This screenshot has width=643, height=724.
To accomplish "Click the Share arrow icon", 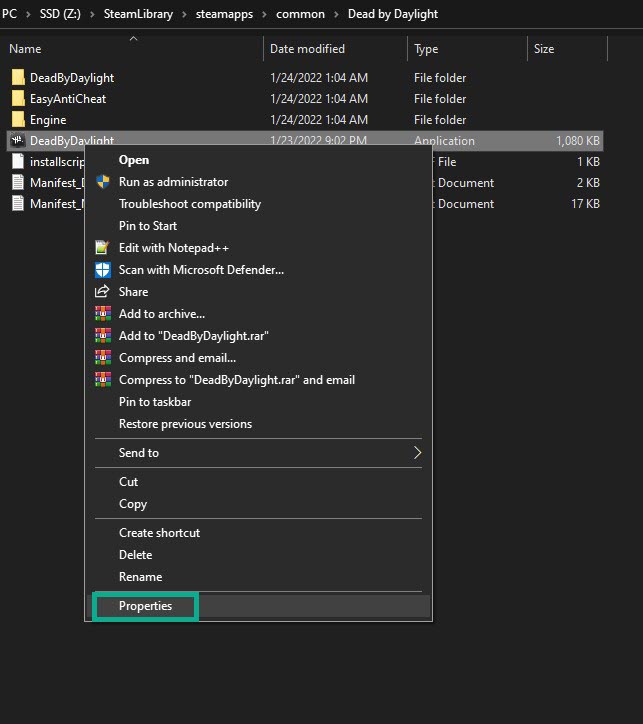I will pyautogui.click(x=102, y=291).
